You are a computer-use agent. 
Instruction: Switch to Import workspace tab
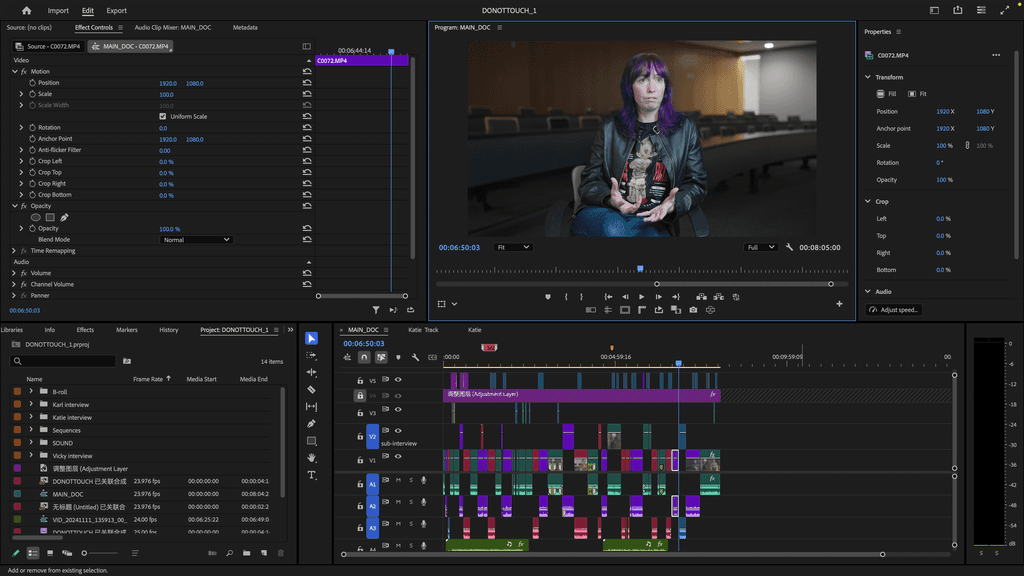point(58,10)
